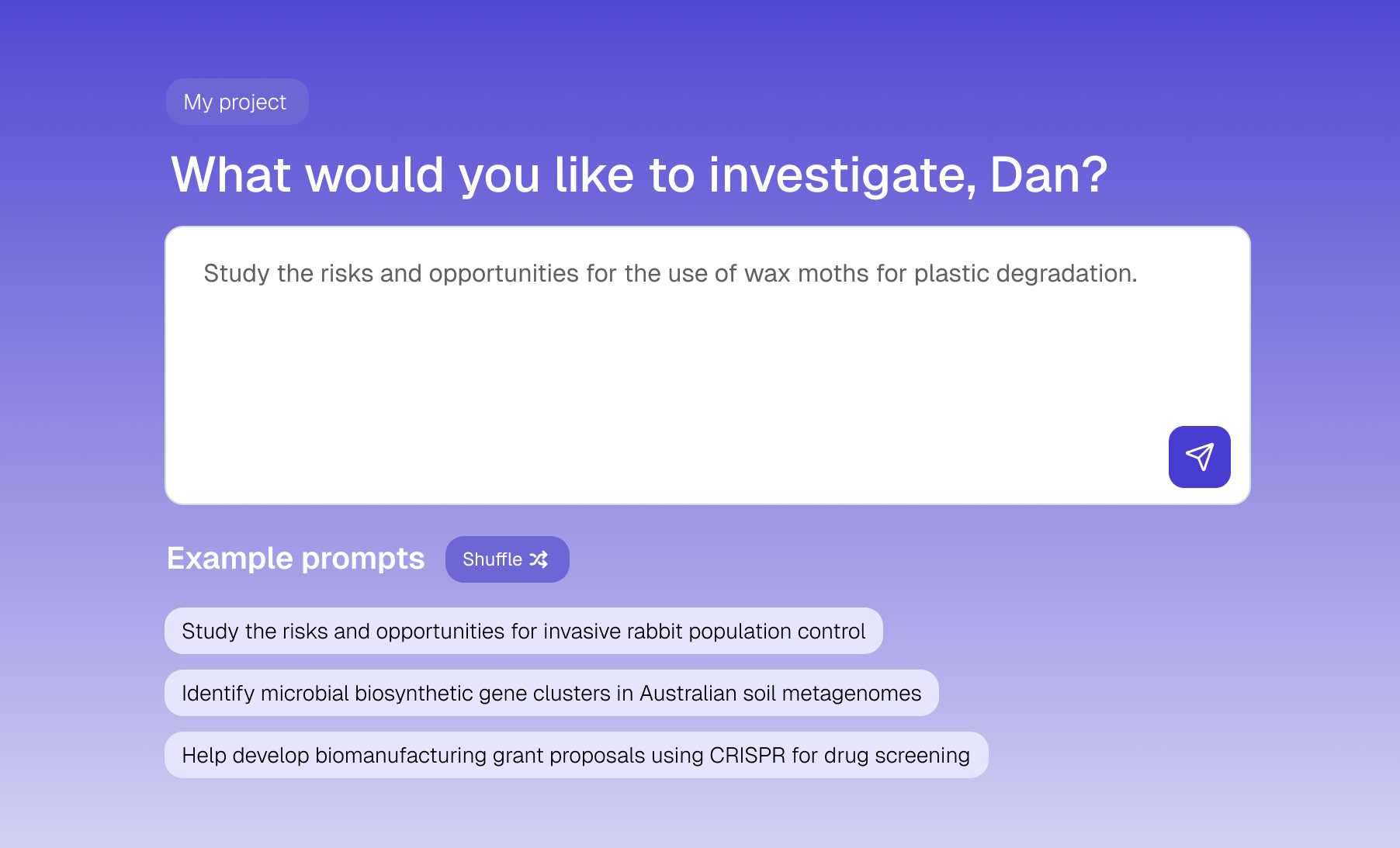Viewport: 1400px width, 848px height.
Task: Click the Example prompts heading
Action: pos(296,559)
